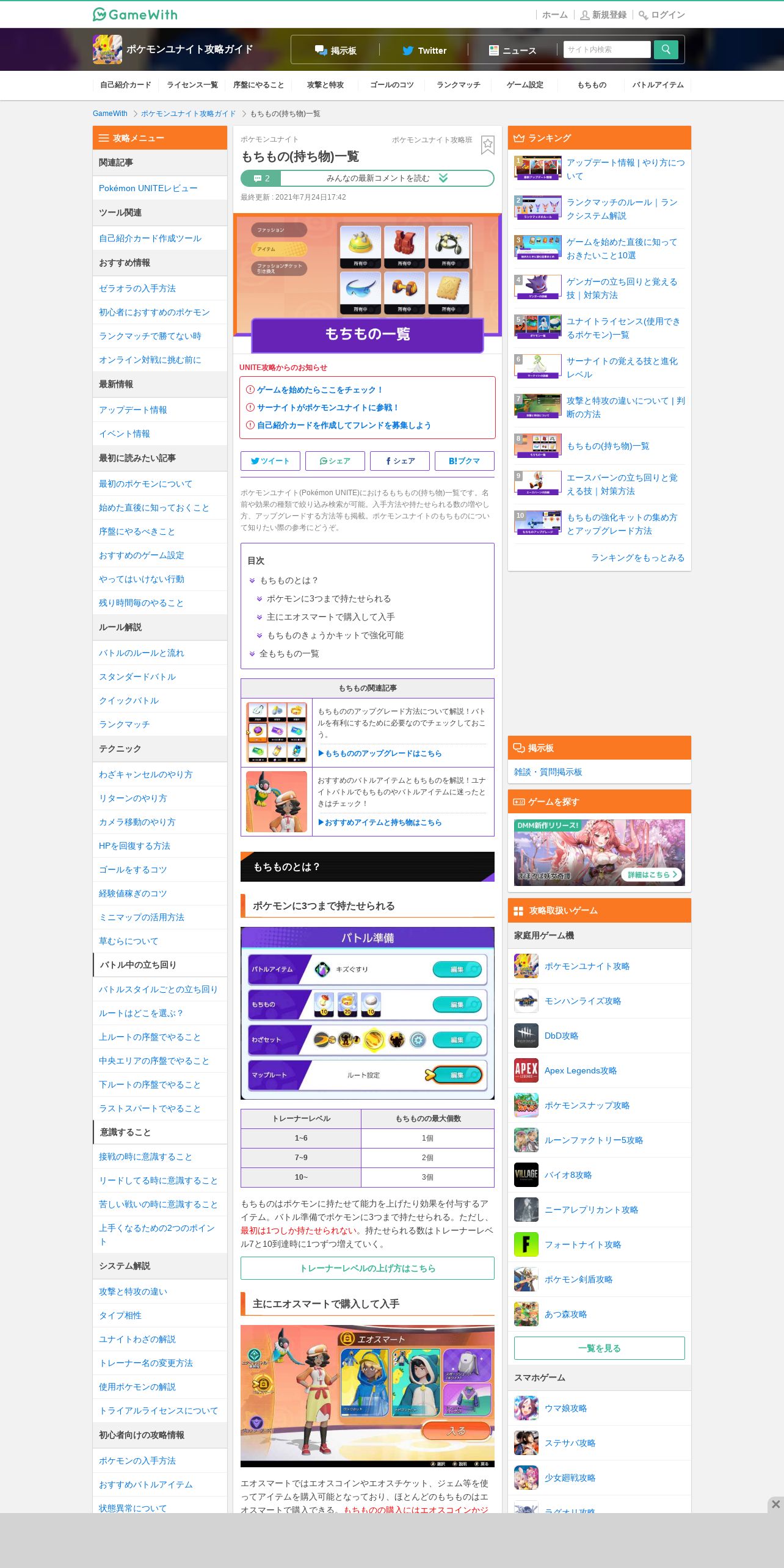
Task: Click the site search input field
Action: [608, 49]
